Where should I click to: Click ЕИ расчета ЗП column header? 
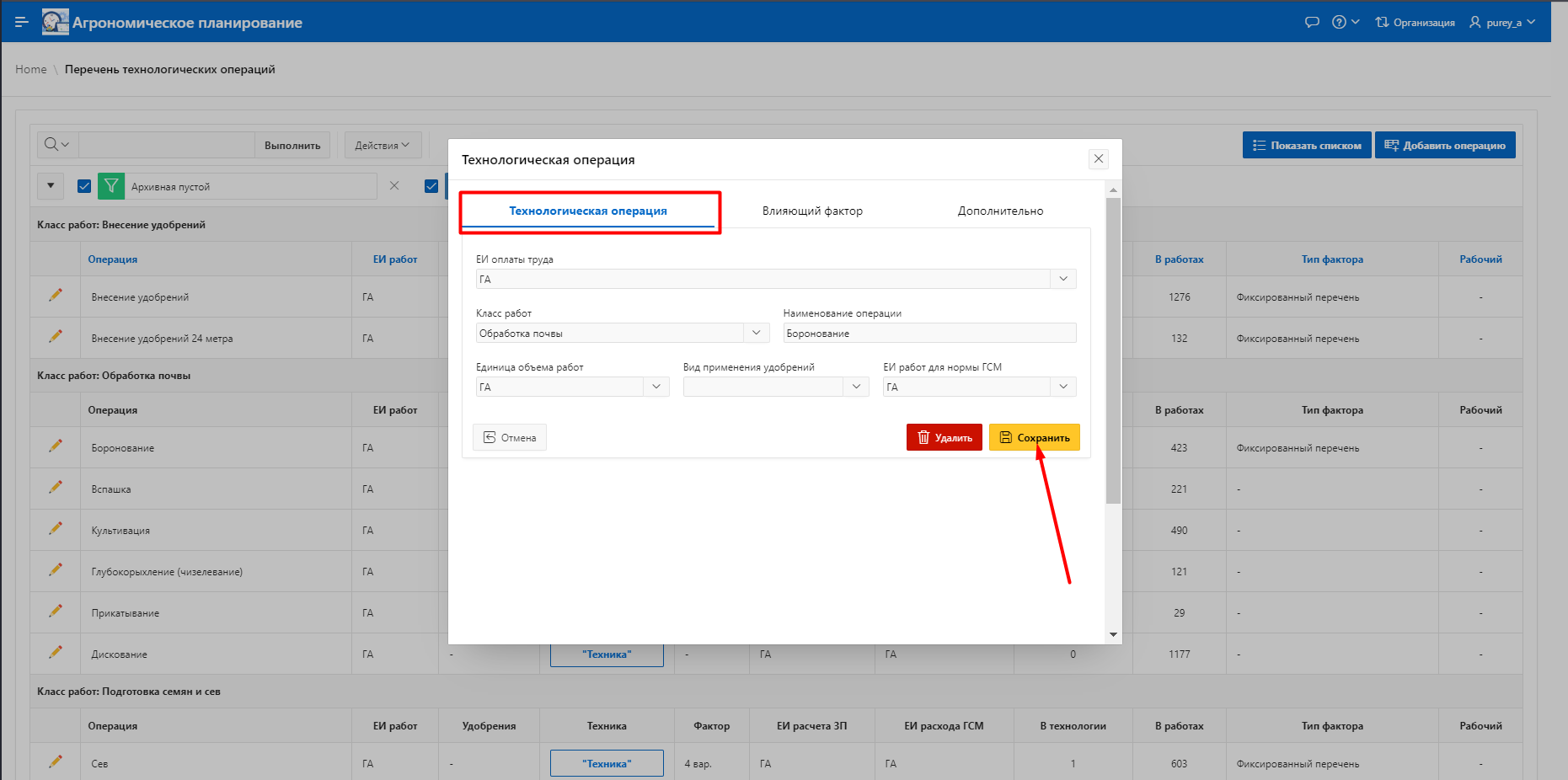pos(811,726)
